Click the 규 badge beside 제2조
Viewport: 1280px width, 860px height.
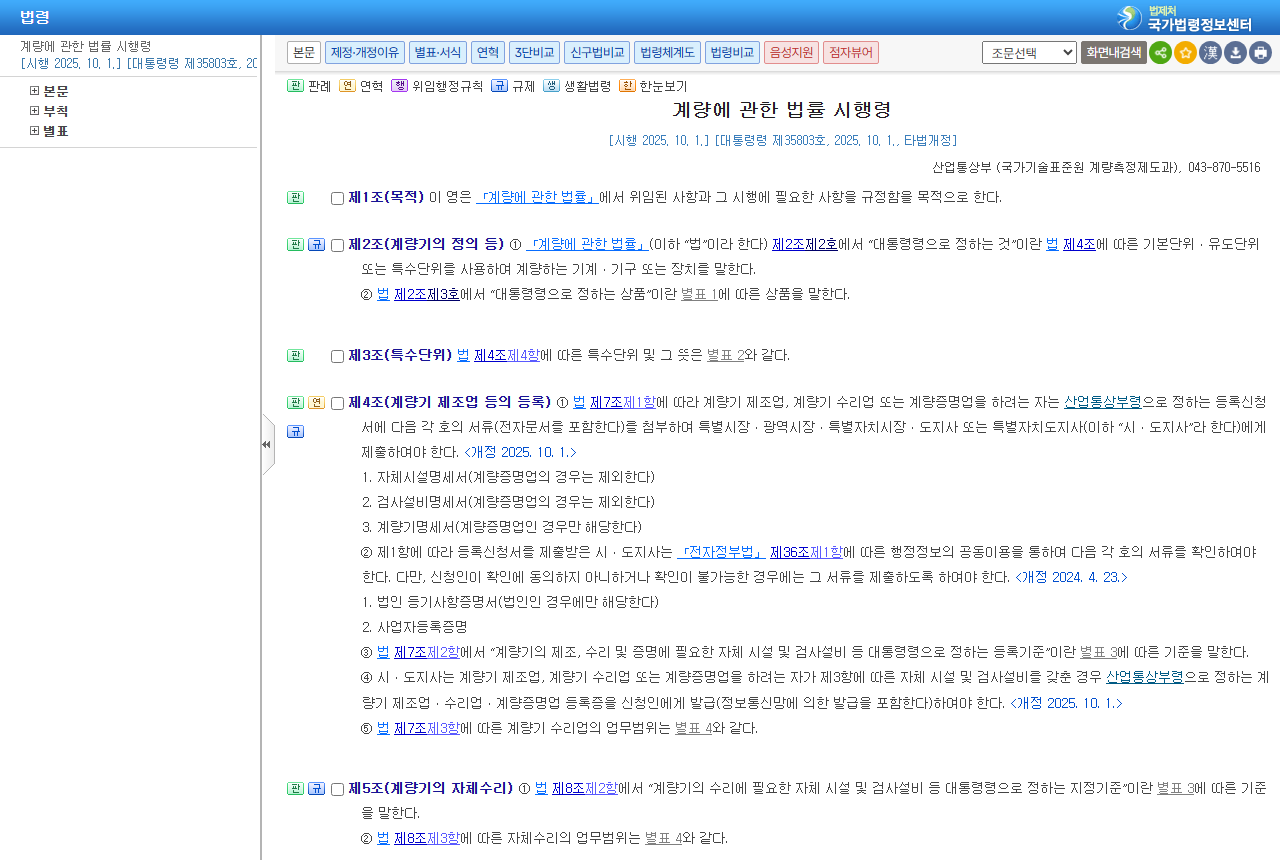point(316,244)
